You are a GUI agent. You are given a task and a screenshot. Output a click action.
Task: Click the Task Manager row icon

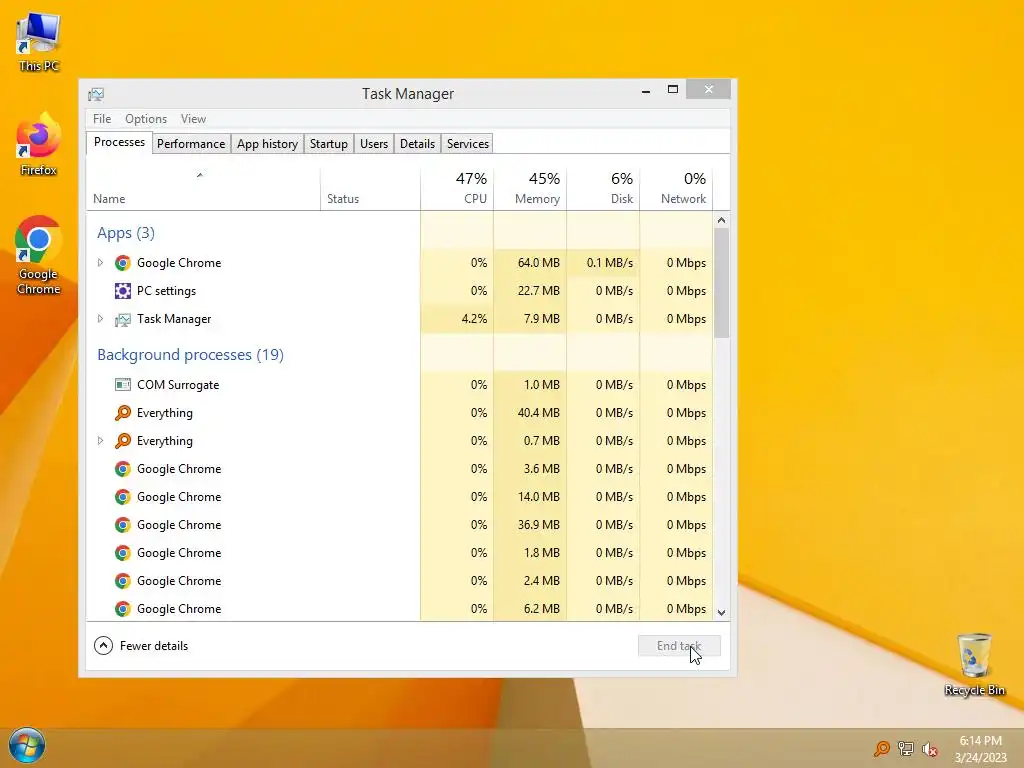point(122,319)
